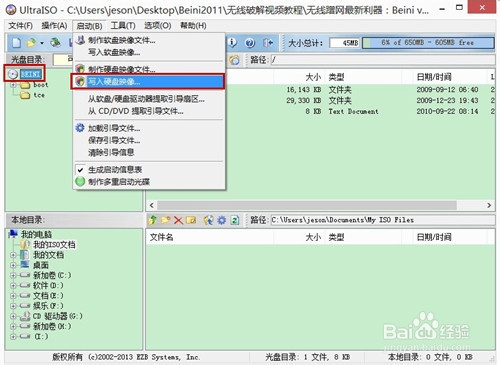Choose 从 CD/DVD 提取引导文件... entry
Screen dimensions: 500x365
148,111
